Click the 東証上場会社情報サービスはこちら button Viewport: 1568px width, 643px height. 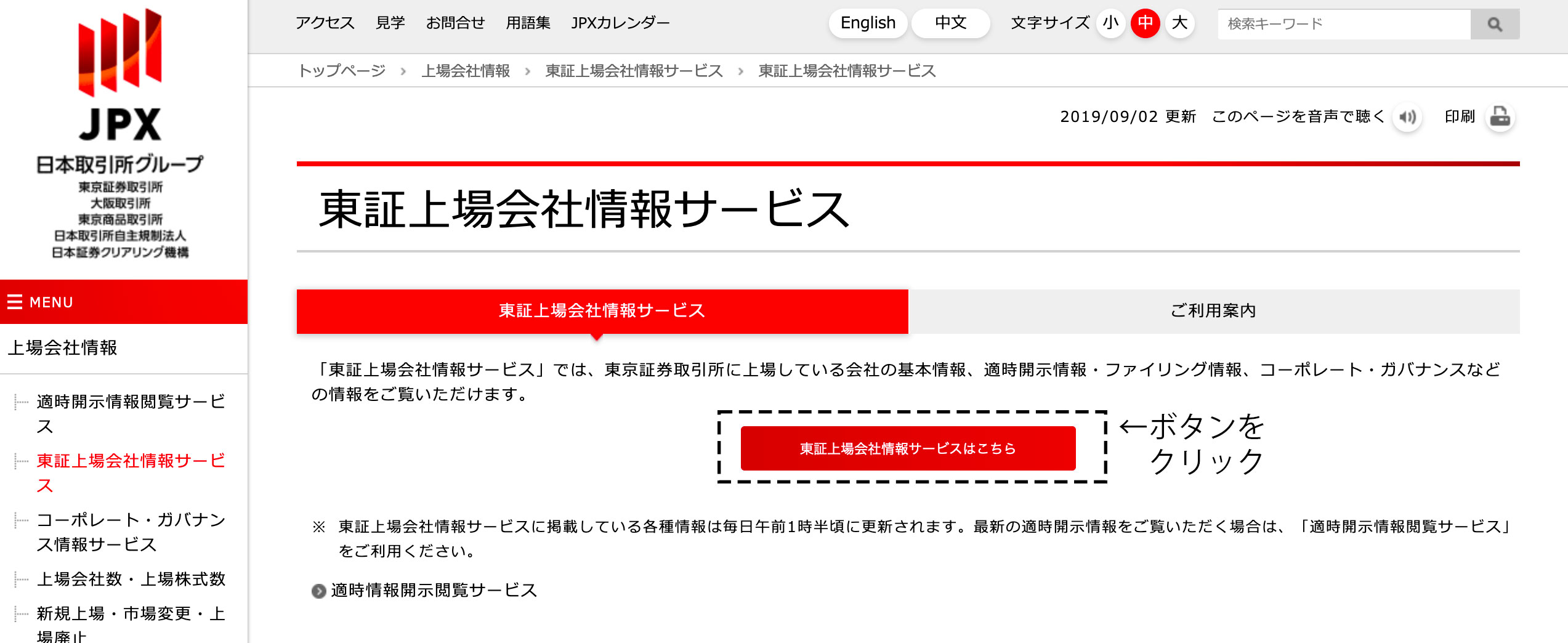pos(908,448)
